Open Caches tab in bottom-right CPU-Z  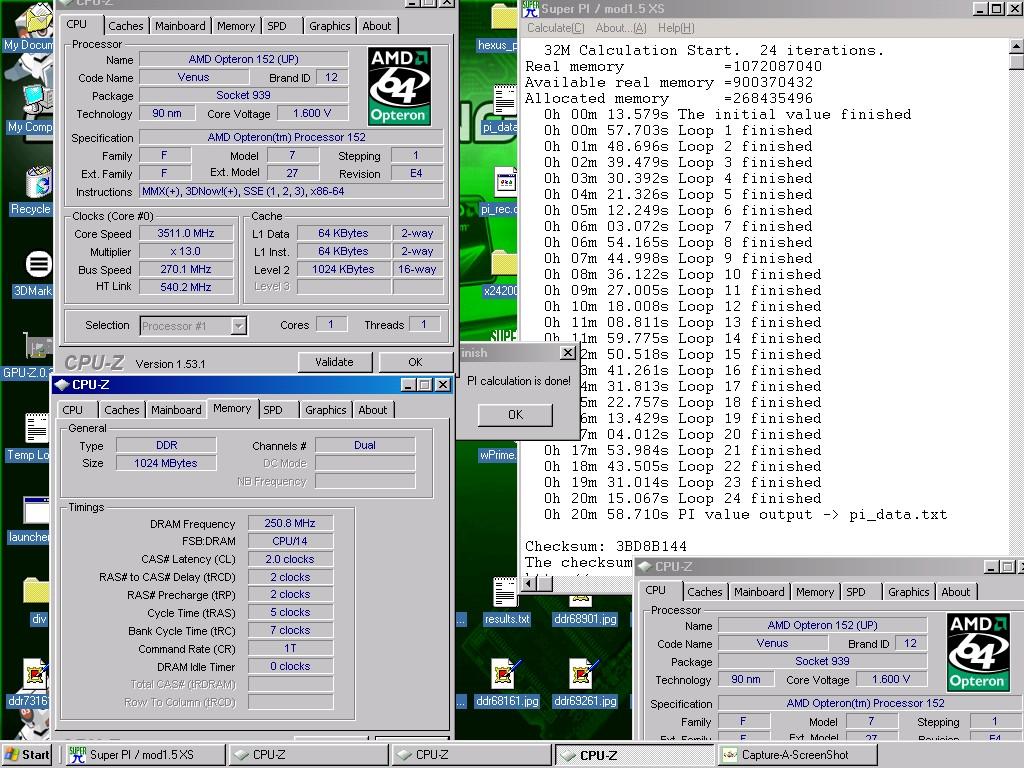pyautogui.click(x=705, y=592)
